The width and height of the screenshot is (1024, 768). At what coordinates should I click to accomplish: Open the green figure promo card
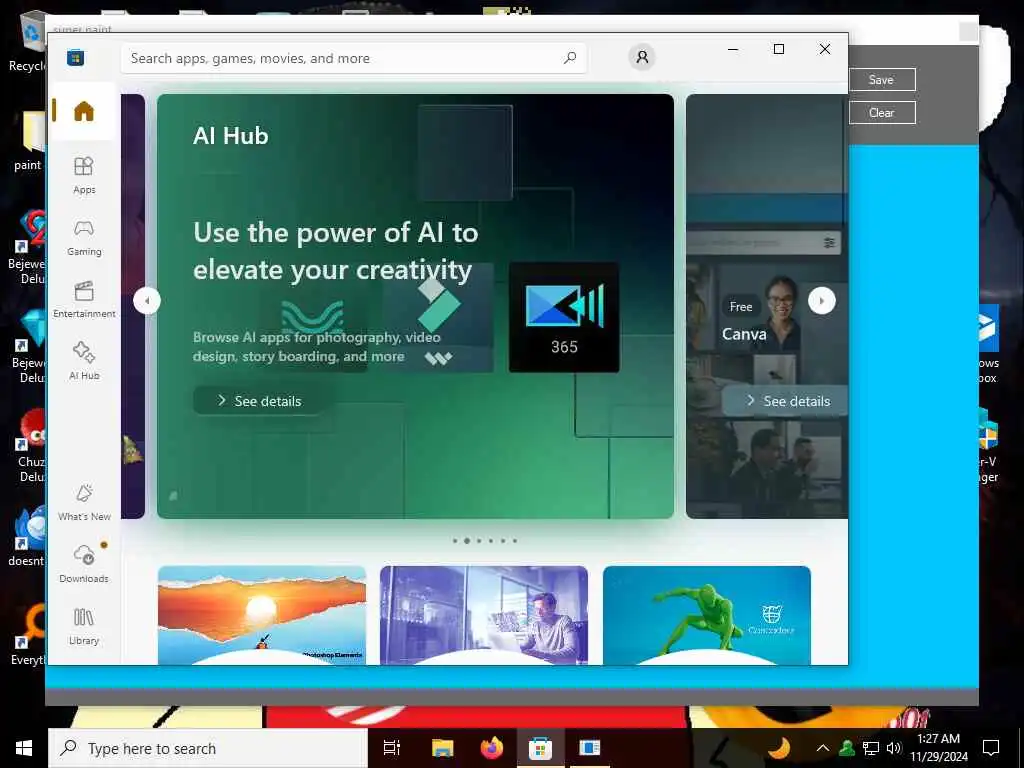pyautogui.click(x=707, y=615)
